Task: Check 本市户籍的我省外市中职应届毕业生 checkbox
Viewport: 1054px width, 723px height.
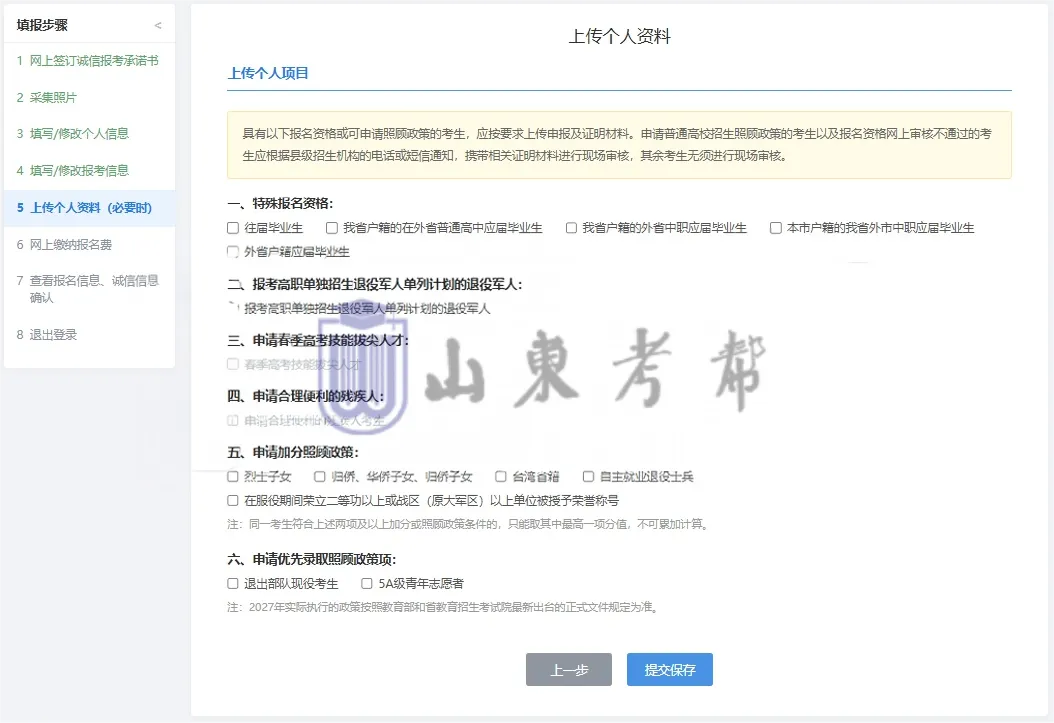Action: [x=776, y=228]
